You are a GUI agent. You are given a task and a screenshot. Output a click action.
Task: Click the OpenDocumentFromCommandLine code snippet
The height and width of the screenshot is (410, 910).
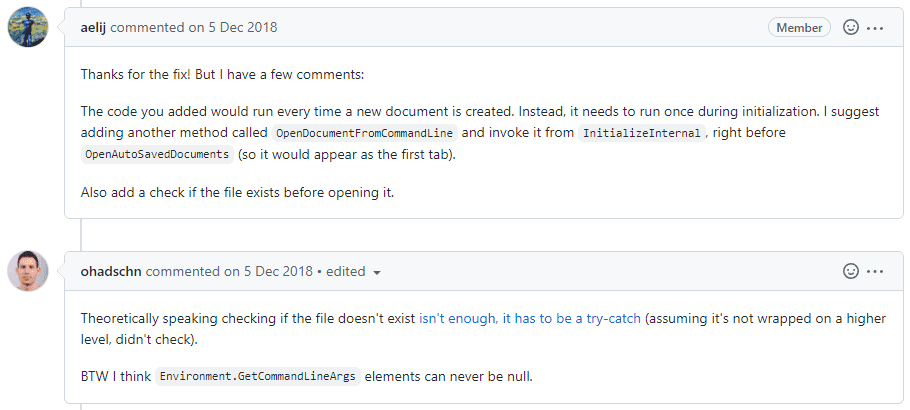[364, 133]
